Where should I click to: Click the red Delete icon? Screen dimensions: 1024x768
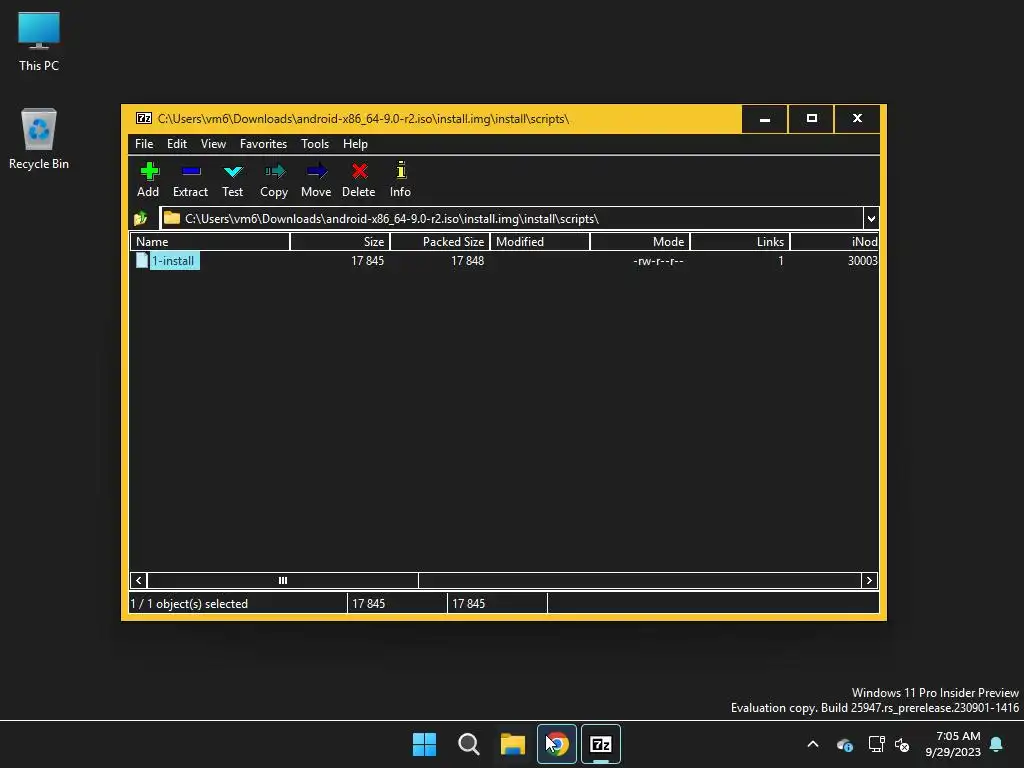click(359, 172)
